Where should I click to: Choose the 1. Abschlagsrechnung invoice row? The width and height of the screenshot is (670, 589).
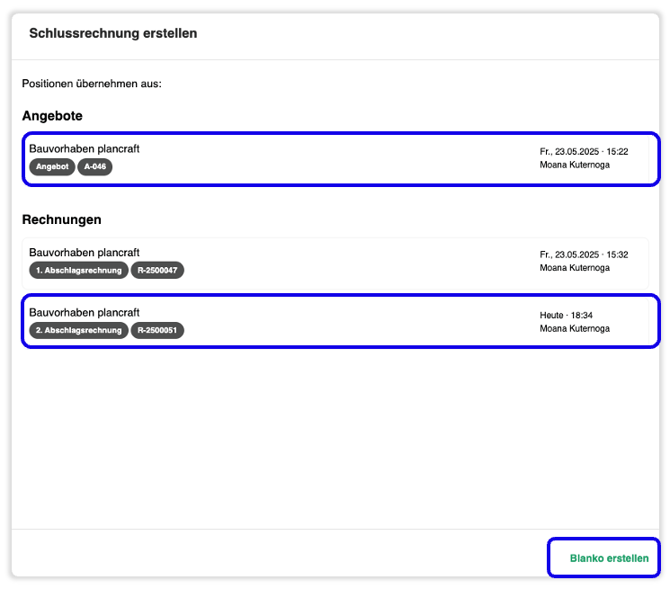point(335,261)
